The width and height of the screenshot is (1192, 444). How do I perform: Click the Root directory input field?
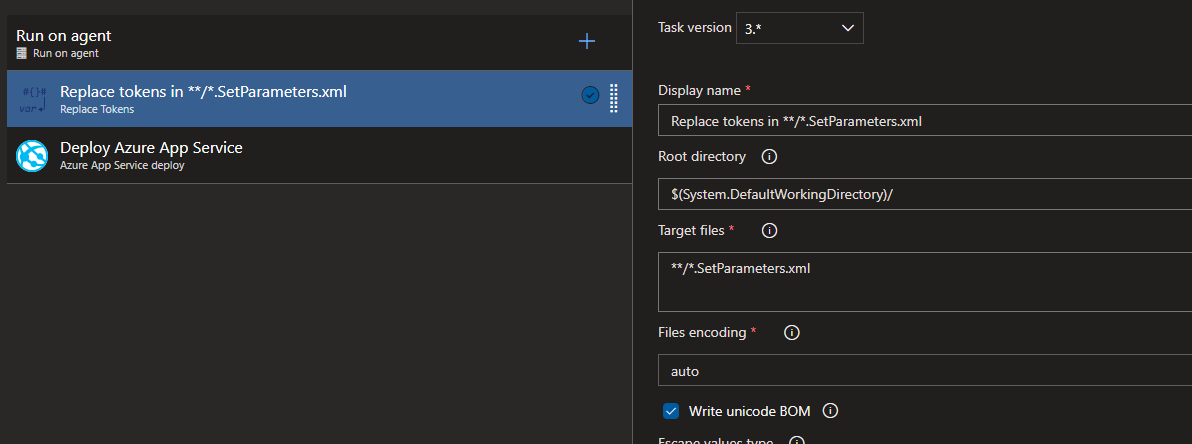click(924, 194)
